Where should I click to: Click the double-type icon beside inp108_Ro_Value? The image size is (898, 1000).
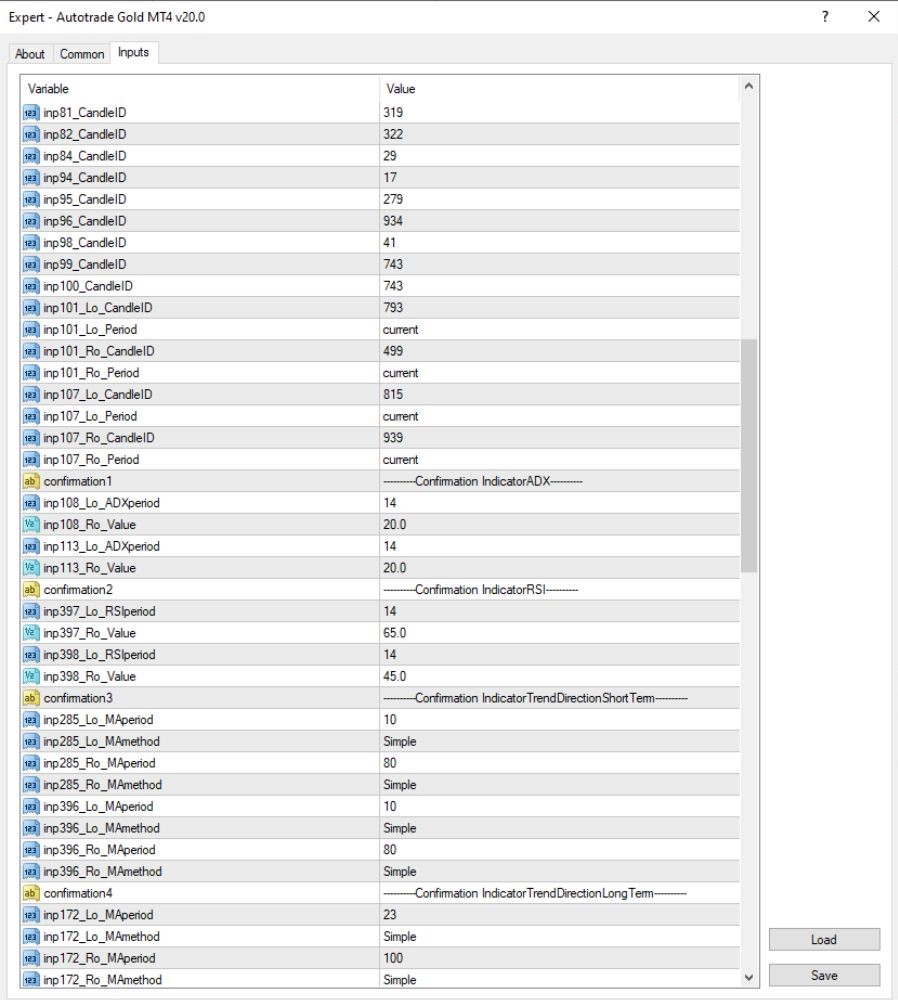tap(31, 525)
